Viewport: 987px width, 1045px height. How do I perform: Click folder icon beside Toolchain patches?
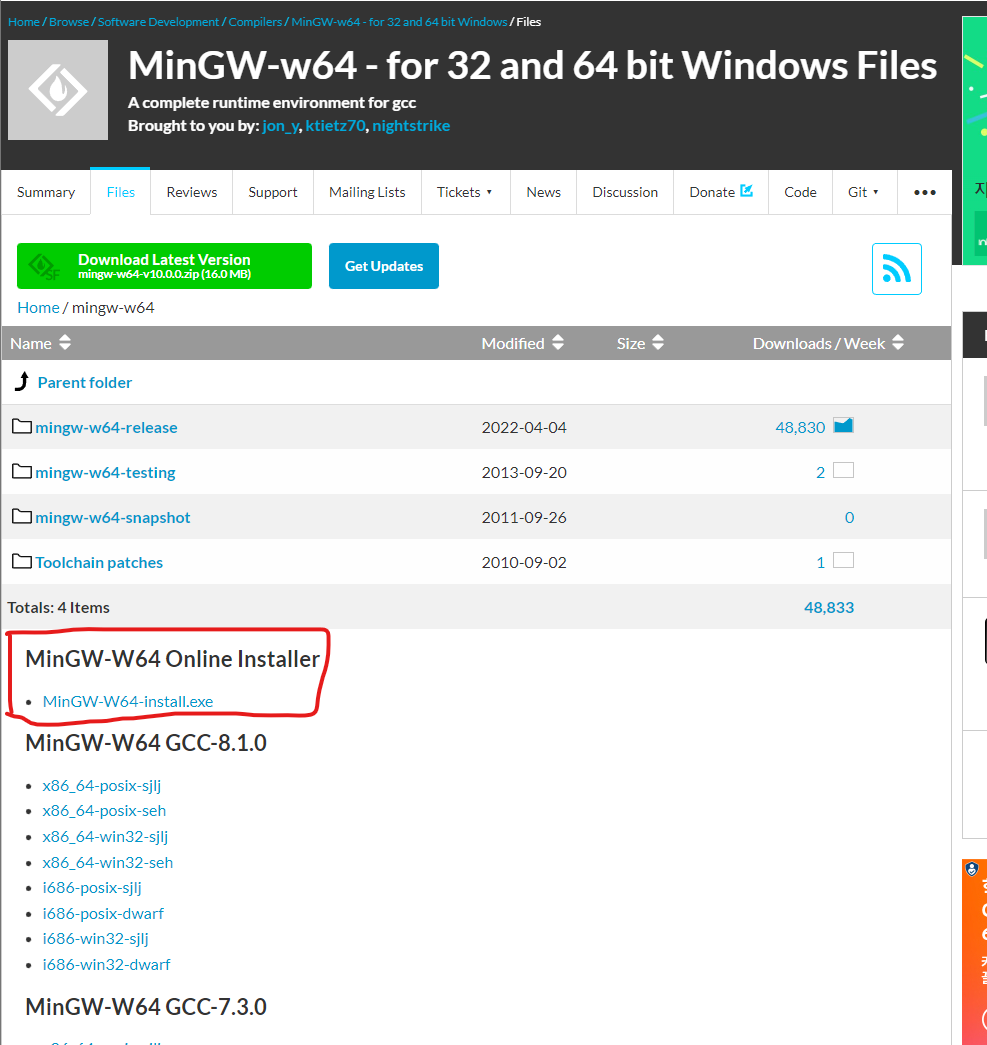click(22, 561)
